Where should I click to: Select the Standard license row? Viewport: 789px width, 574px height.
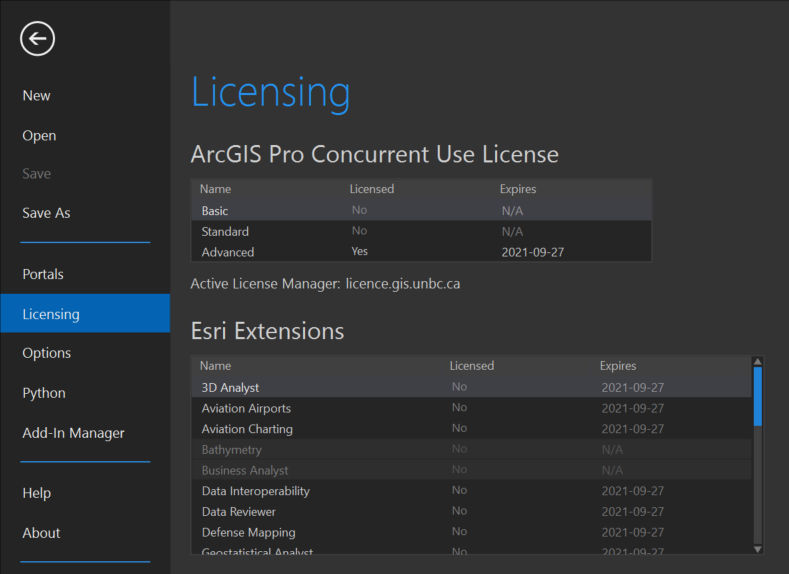tap(421, 231)
